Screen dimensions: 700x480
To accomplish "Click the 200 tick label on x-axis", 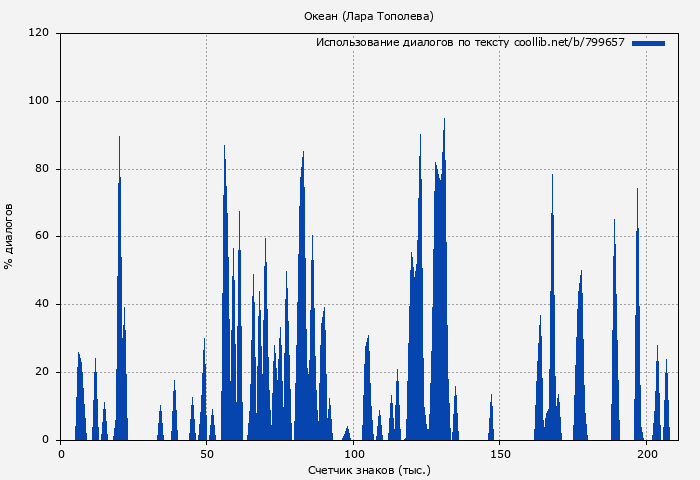I will pos(646,453).
